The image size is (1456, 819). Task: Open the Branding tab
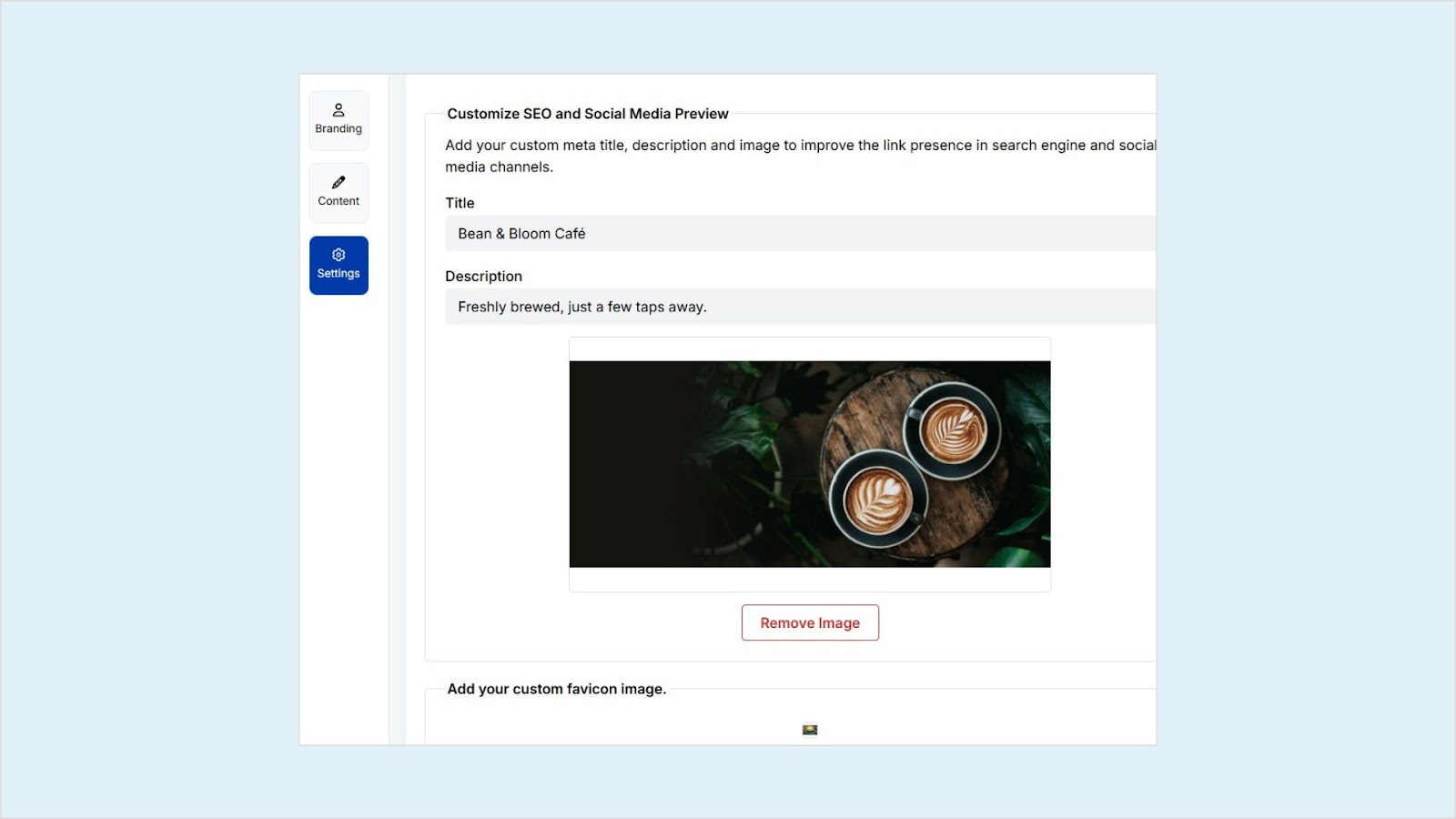coord(339,120)
